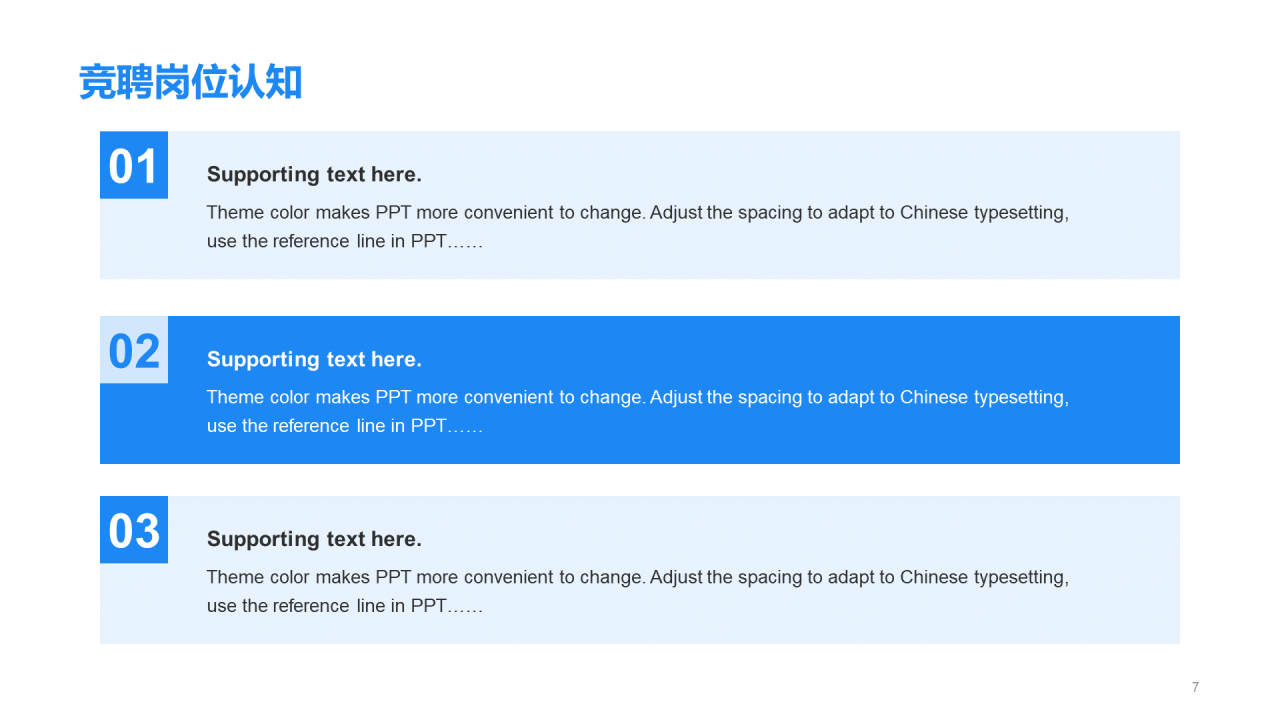The height and width of the screenshot is (720, 1280).
Task: Select the solid blue middle panel's empty right area
Action: click(1125, 390)
